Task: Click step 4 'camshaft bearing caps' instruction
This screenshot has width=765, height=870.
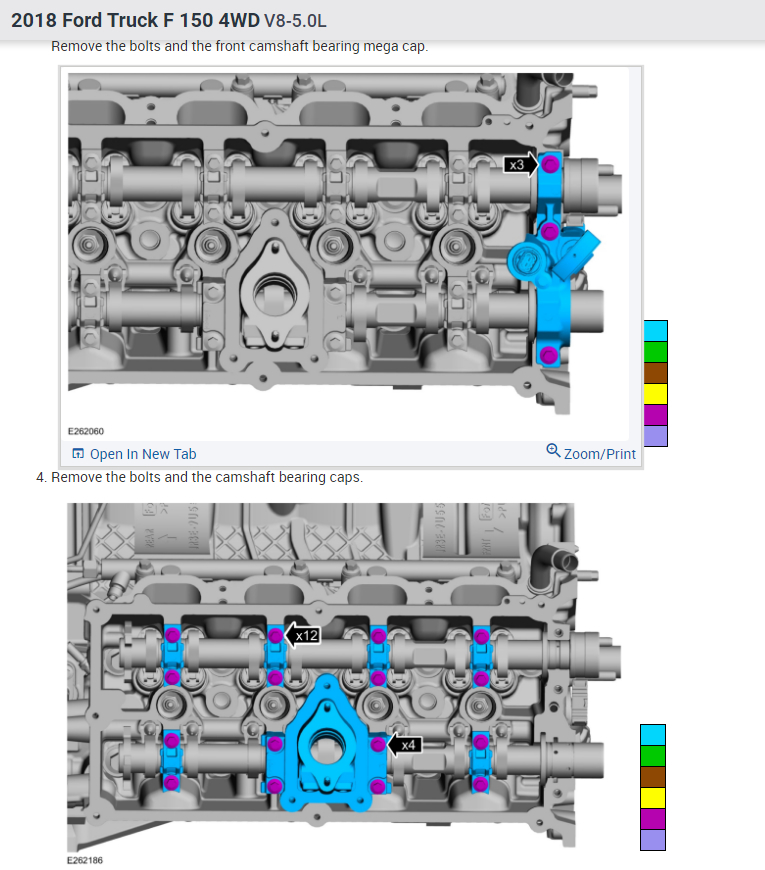Action: click(x=206, y=477)
